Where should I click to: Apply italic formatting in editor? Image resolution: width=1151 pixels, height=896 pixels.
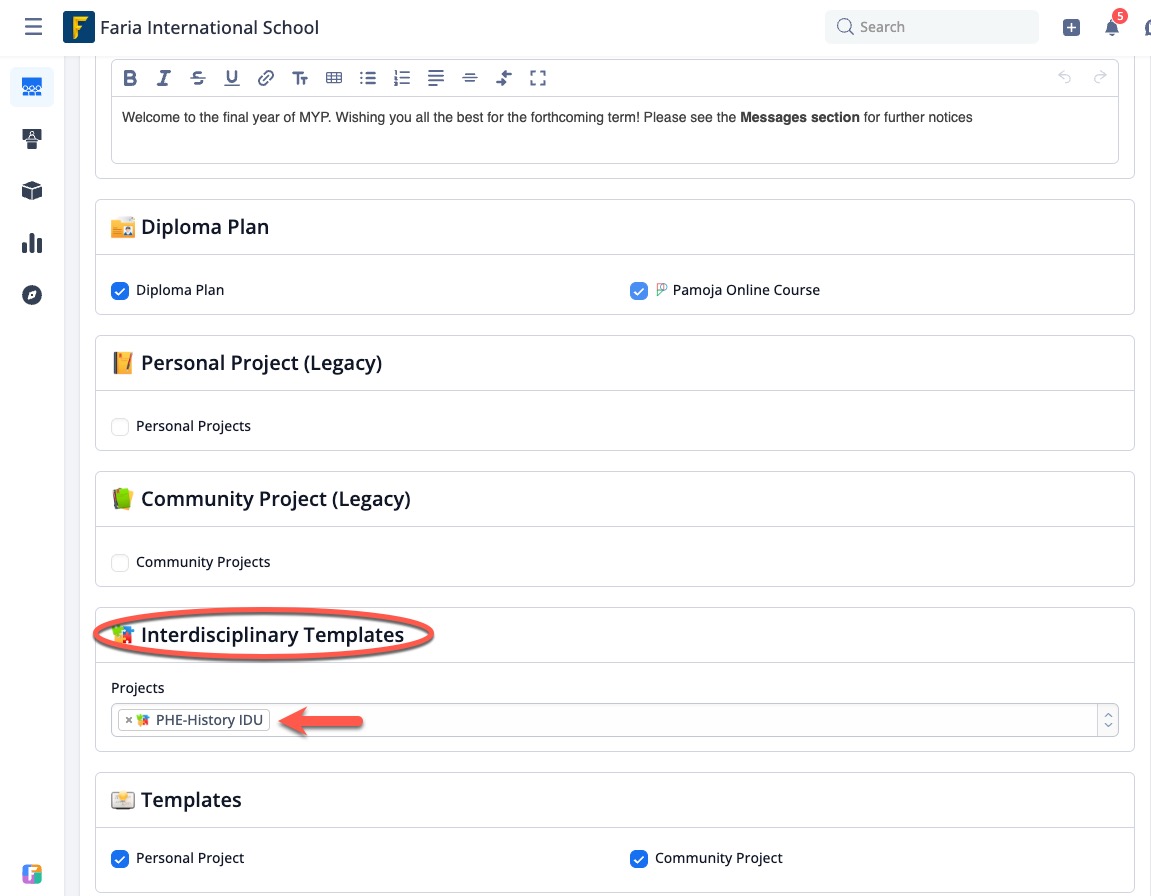(164, 78)
